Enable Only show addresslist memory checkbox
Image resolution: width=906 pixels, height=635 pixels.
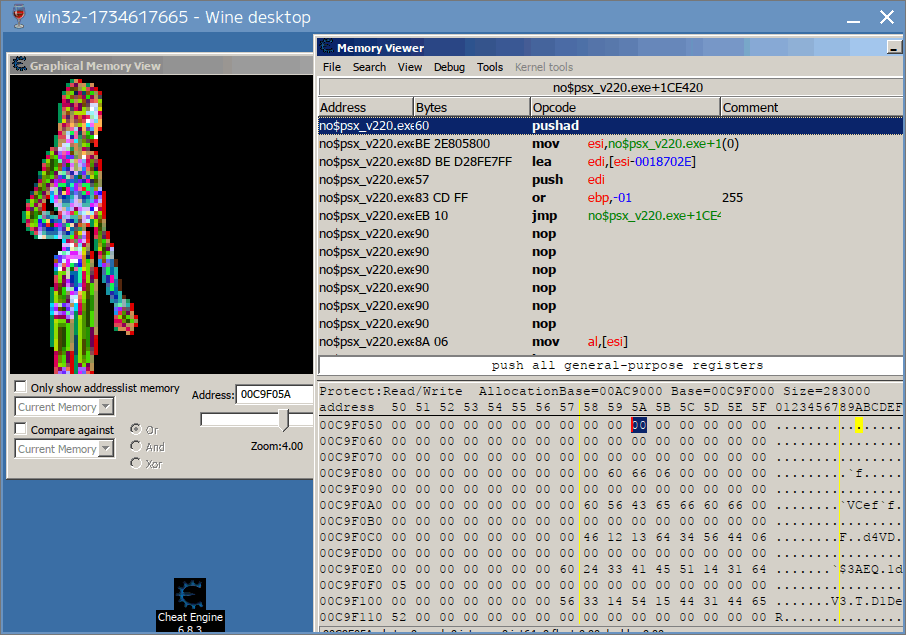point(21,387)
